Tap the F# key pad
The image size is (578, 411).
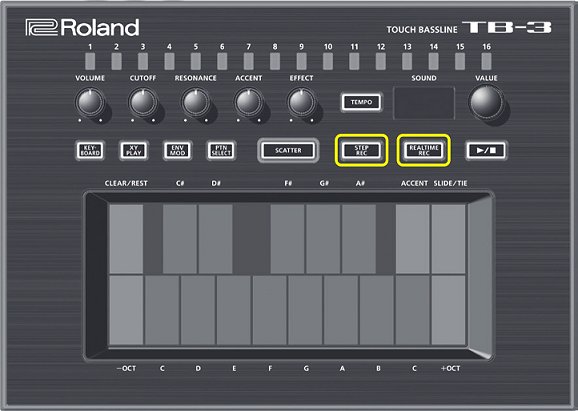(288, 239)
